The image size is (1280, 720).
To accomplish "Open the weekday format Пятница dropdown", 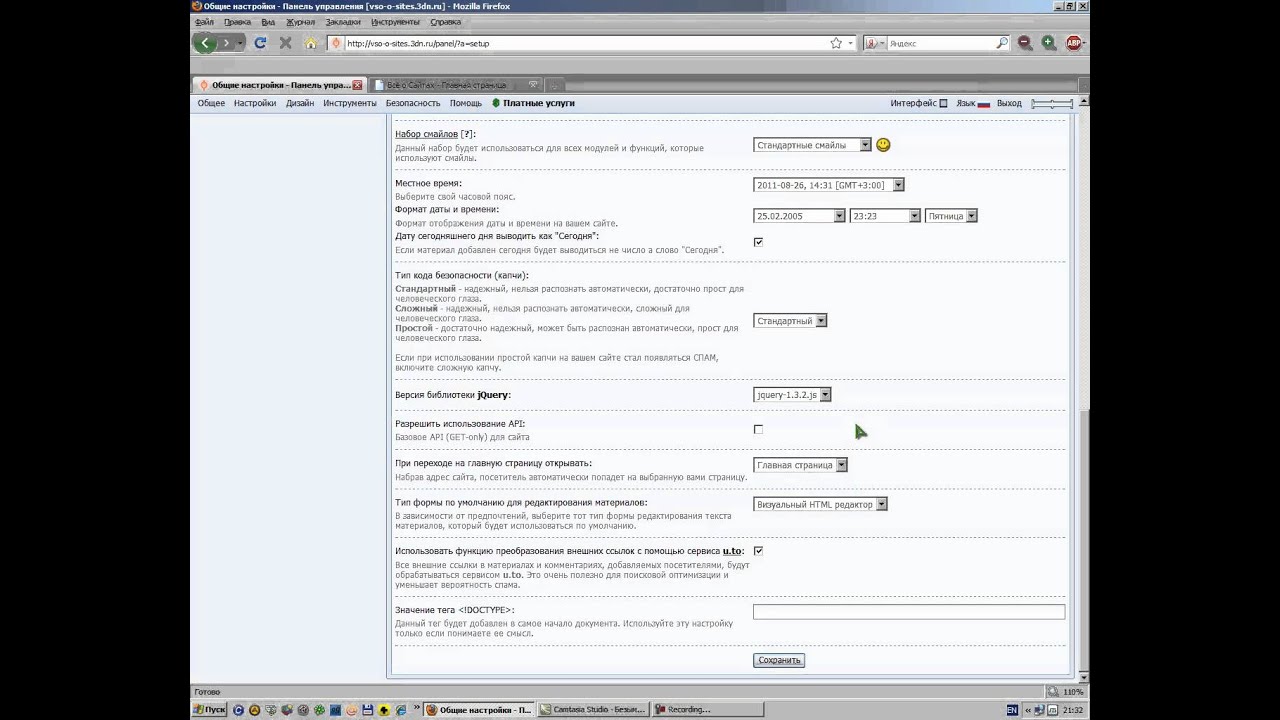I will click(x=951, y=216).
